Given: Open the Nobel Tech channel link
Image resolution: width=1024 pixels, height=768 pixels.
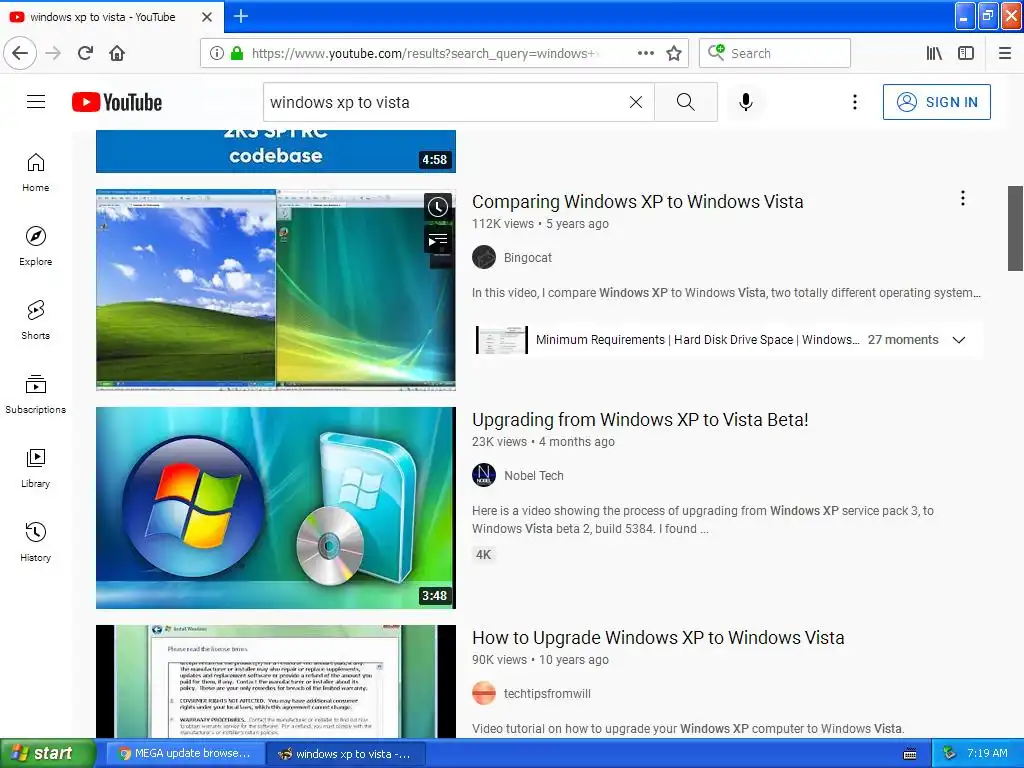Looking at the screenshot, I should tap(534, 476).
